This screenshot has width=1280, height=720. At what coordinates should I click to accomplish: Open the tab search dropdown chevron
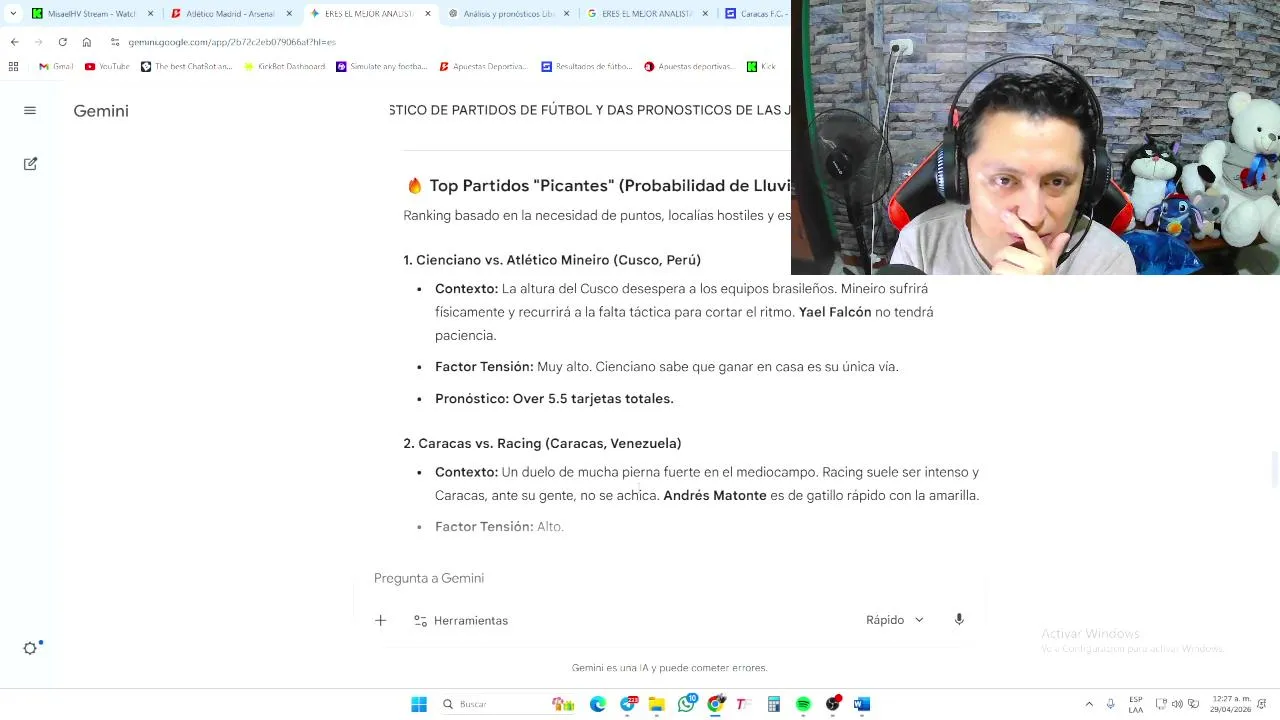click(x=11, y=14)
